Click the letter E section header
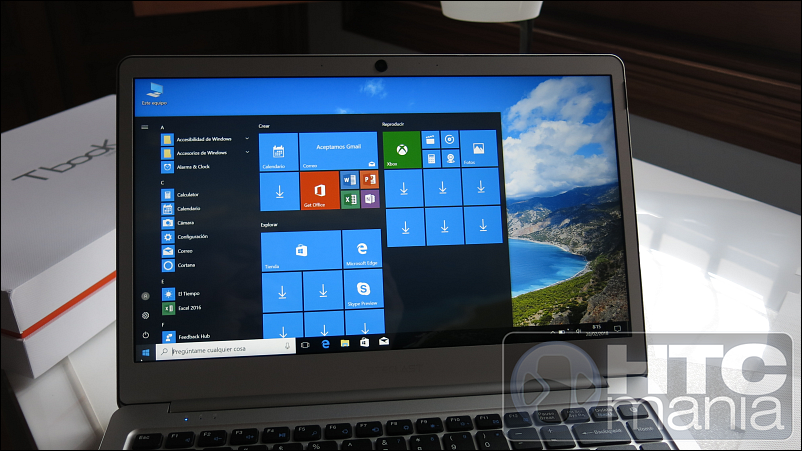The width and height of the screenshot is (802, 451). 163,282
